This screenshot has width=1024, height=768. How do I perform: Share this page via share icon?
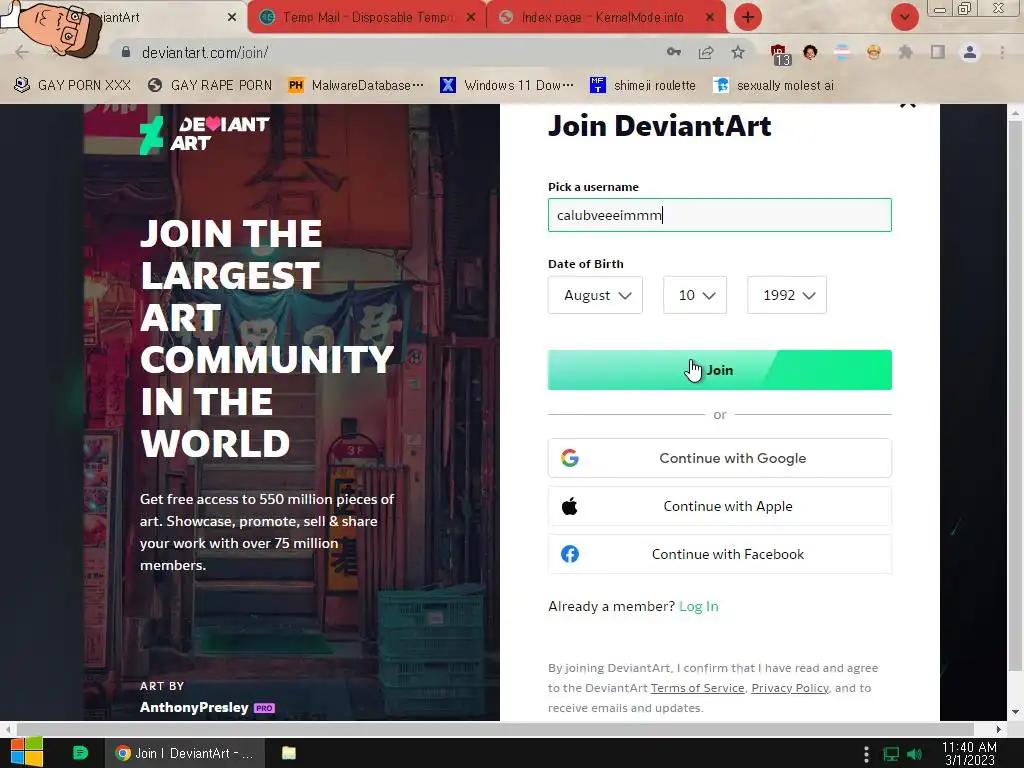(706, 52)
